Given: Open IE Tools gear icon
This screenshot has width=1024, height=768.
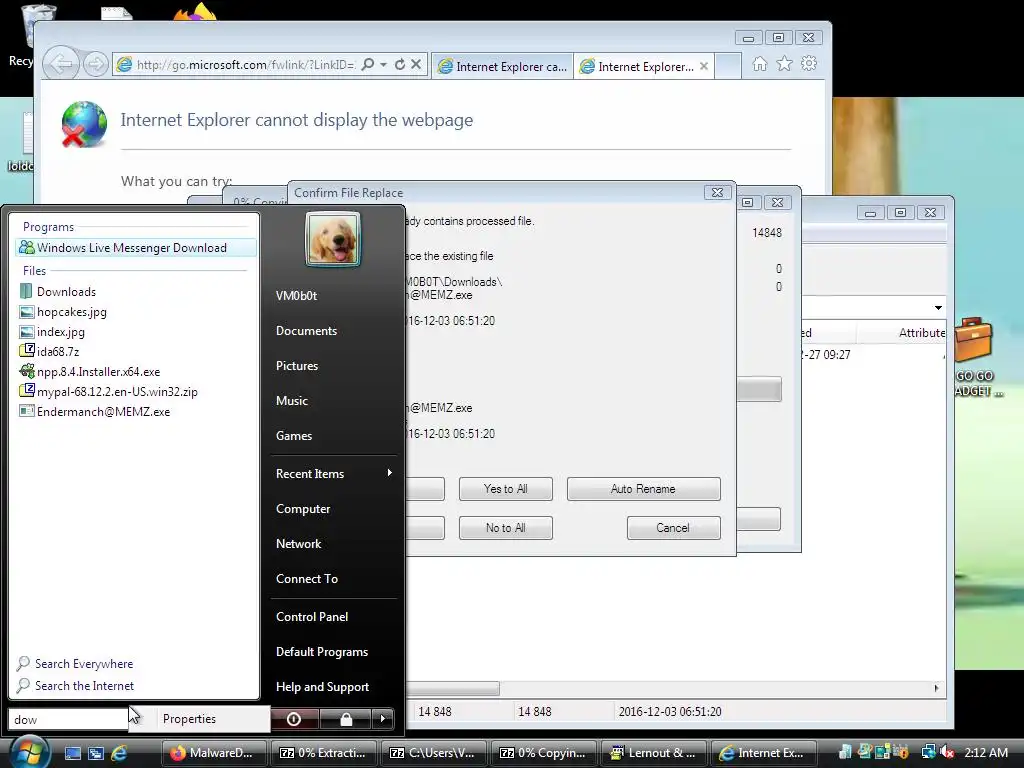Looking at the screenshot, I should coord(809,63).
